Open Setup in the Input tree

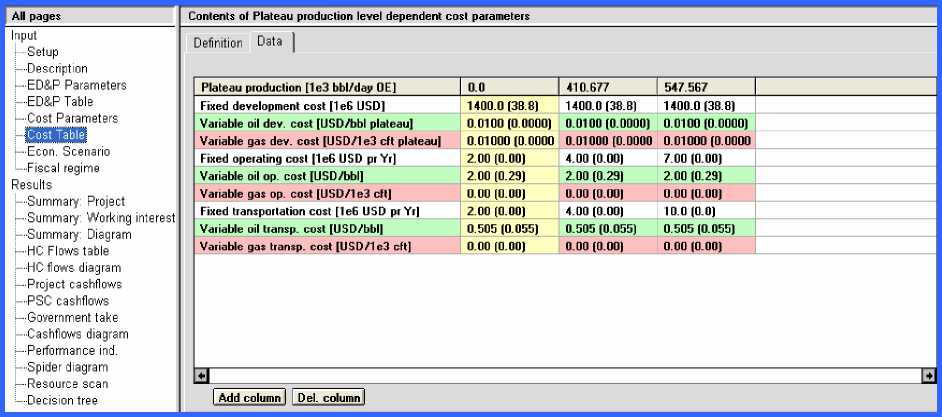[x=43, y=52]
